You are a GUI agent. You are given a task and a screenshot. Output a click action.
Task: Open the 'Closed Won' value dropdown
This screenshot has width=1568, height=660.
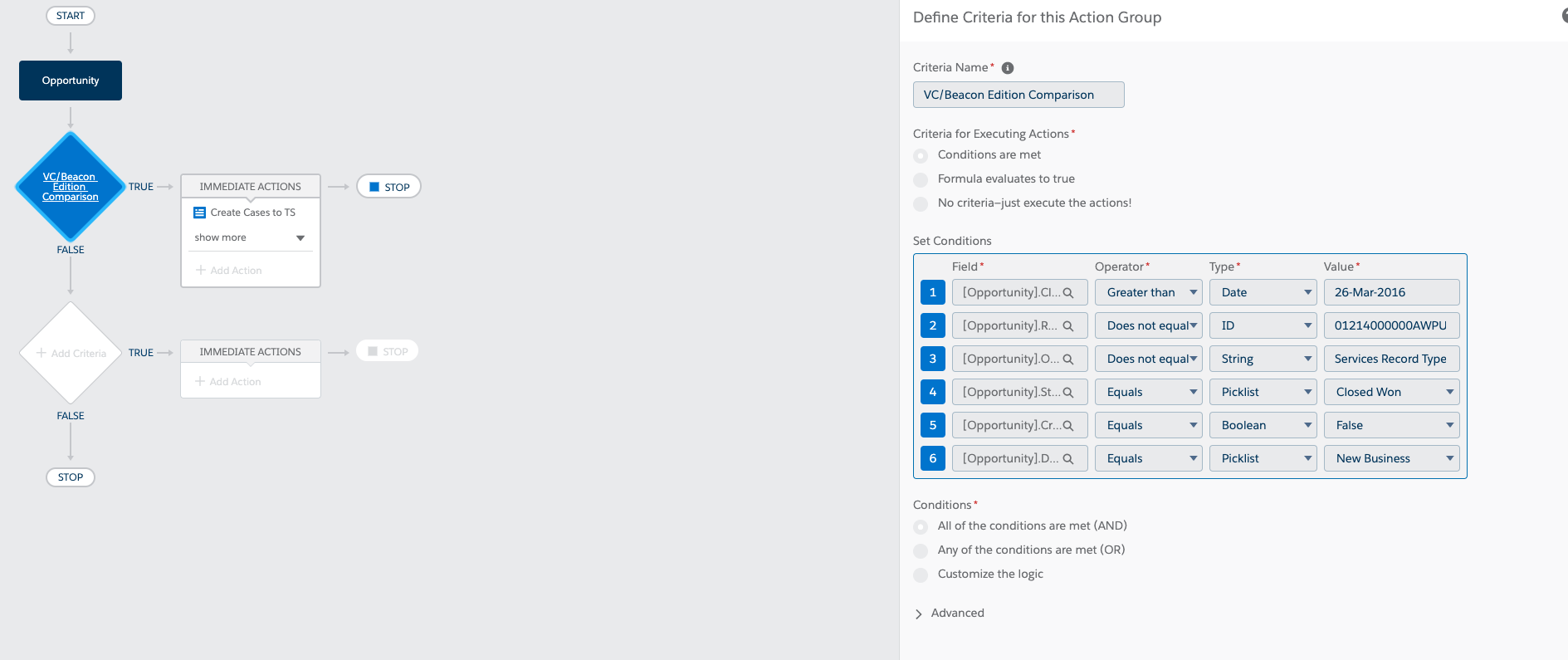(x=1391, y=392)
